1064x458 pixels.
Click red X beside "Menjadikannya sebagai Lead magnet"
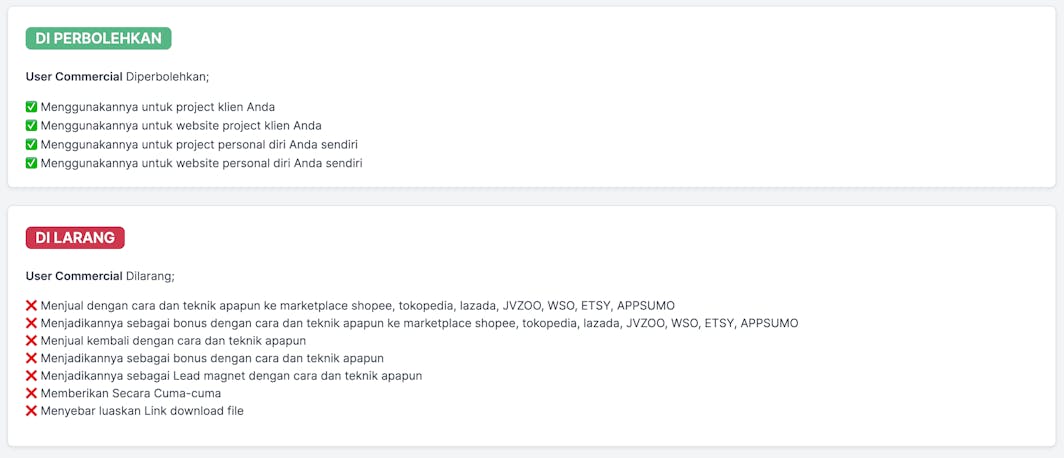pos(31,376)
